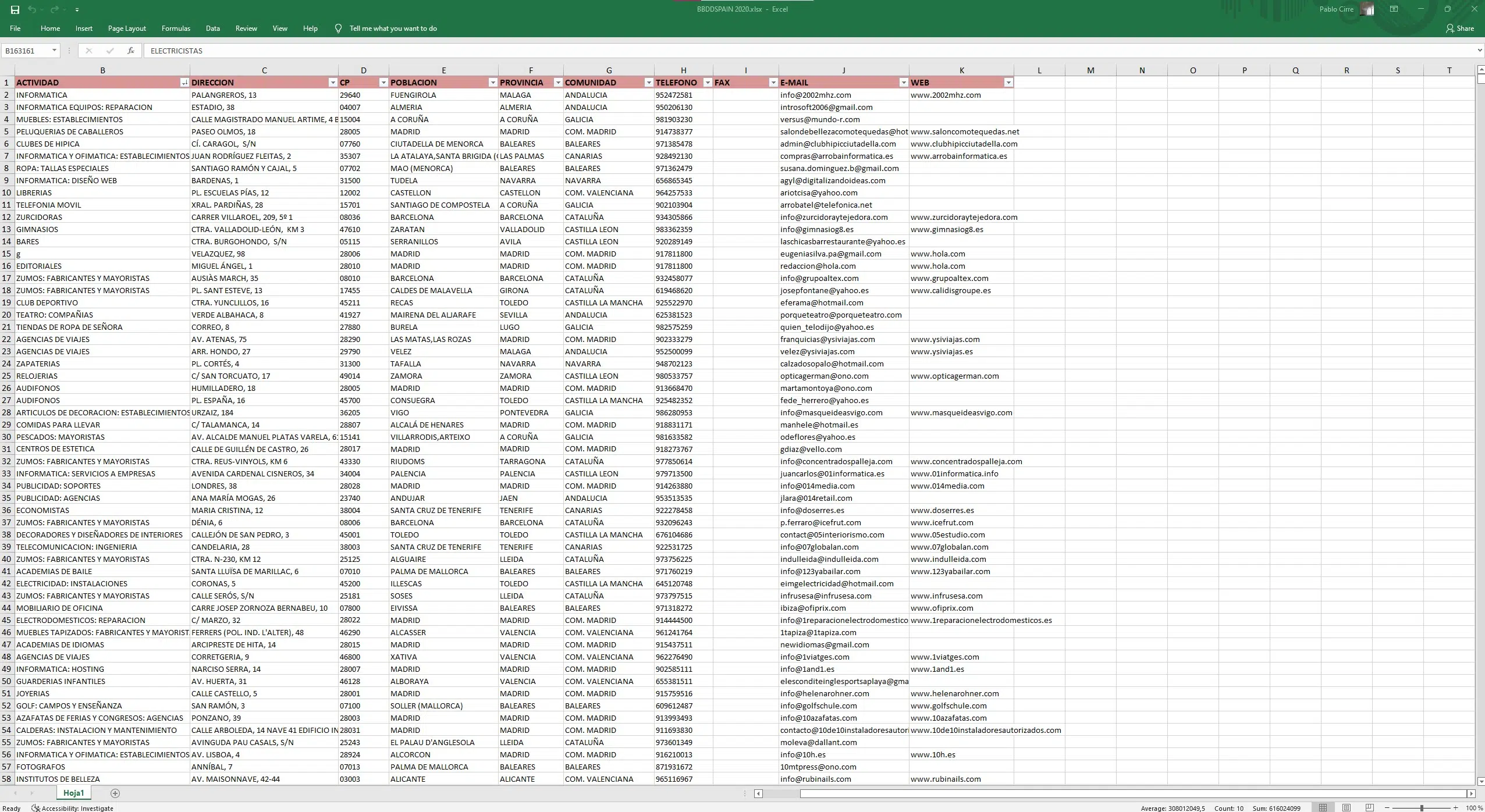Screen dimensions: 1485x812
Task: Open the WEB column filter dropdown
Action: [x=1008, y=83]
